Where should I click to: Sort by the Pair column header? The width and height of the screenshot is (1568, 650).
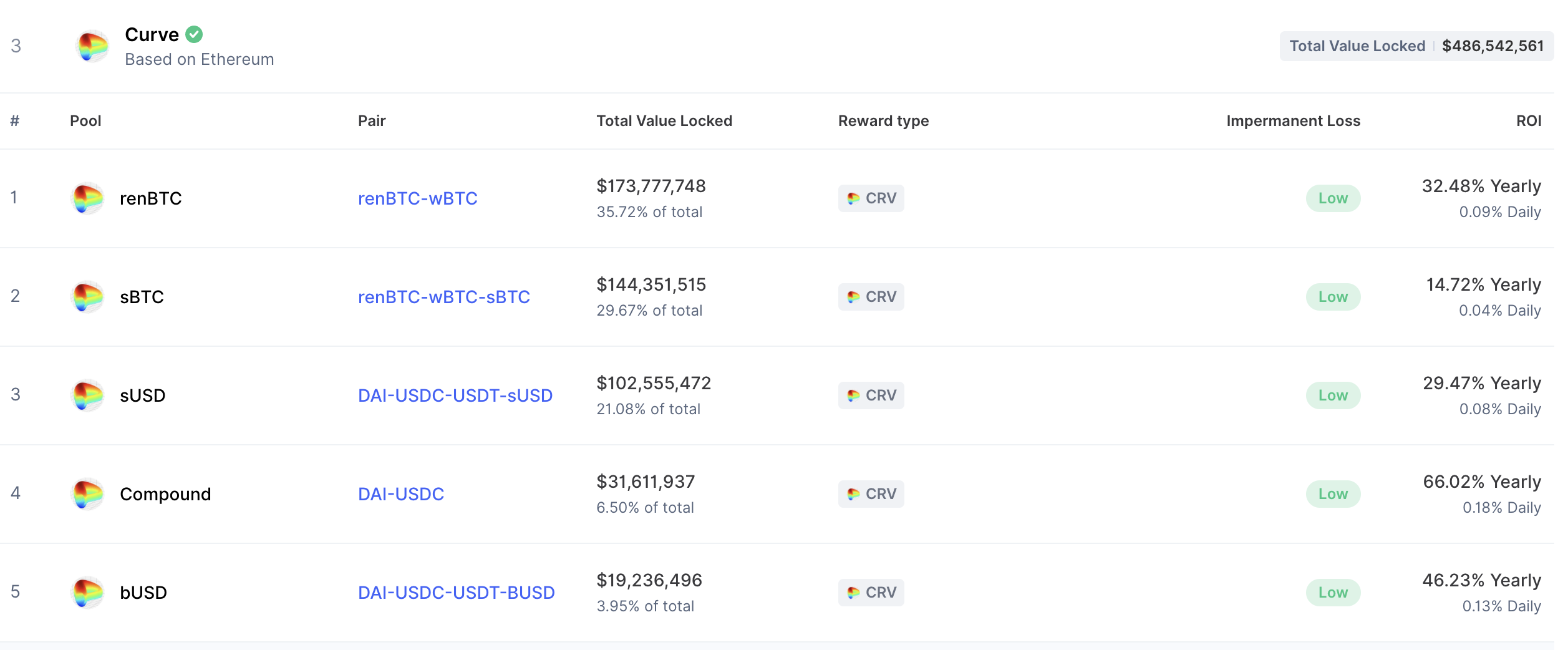[372, 121]
